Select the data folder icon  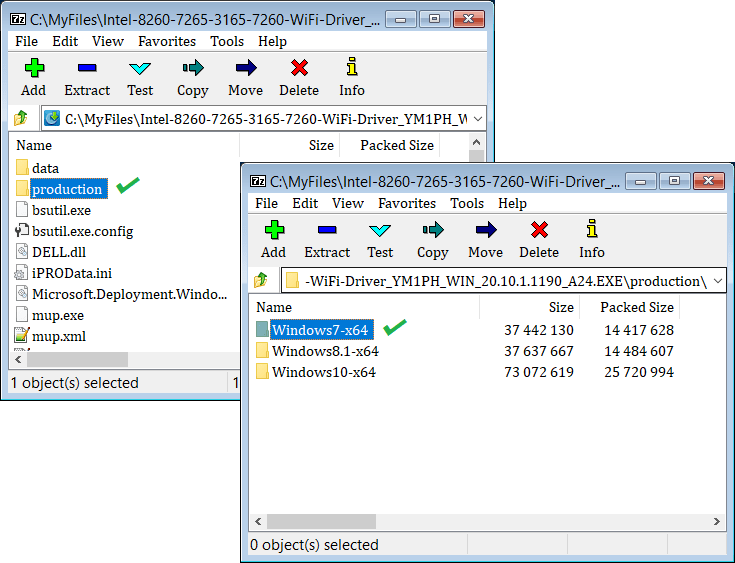(x=22, y=167)
